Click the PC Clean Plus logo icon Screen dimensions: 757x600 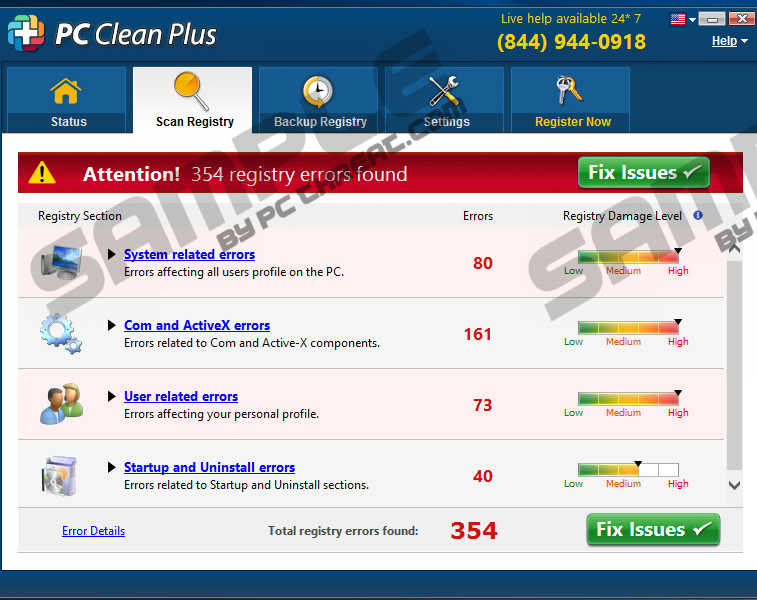pyautogui.click(x=25, y=32)
